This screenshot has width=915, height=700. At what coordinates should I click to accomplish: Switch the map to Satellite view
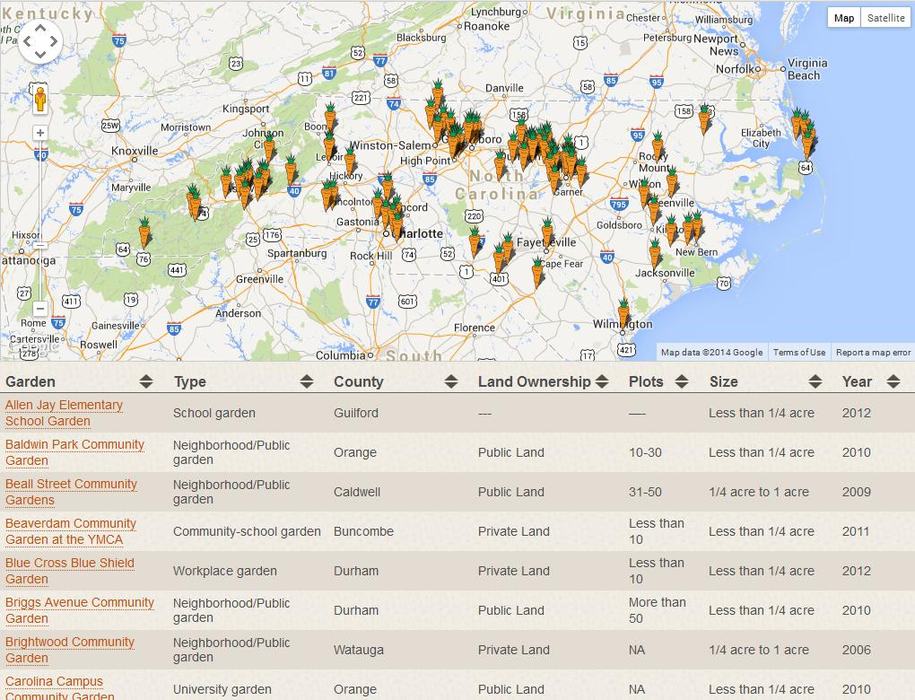885,18
